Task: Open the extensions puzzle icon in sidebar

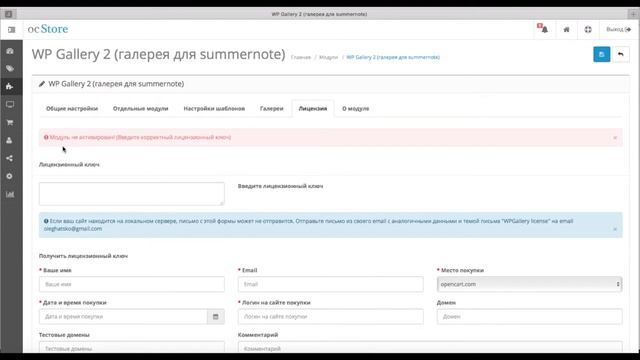Action: (10, 87)
